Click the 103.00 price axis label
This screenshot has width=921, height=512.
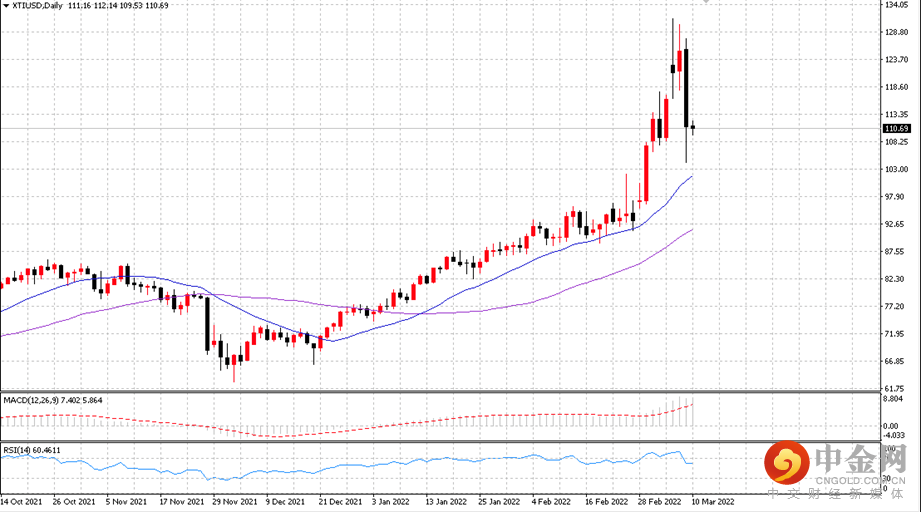click(x=896, y=169)
